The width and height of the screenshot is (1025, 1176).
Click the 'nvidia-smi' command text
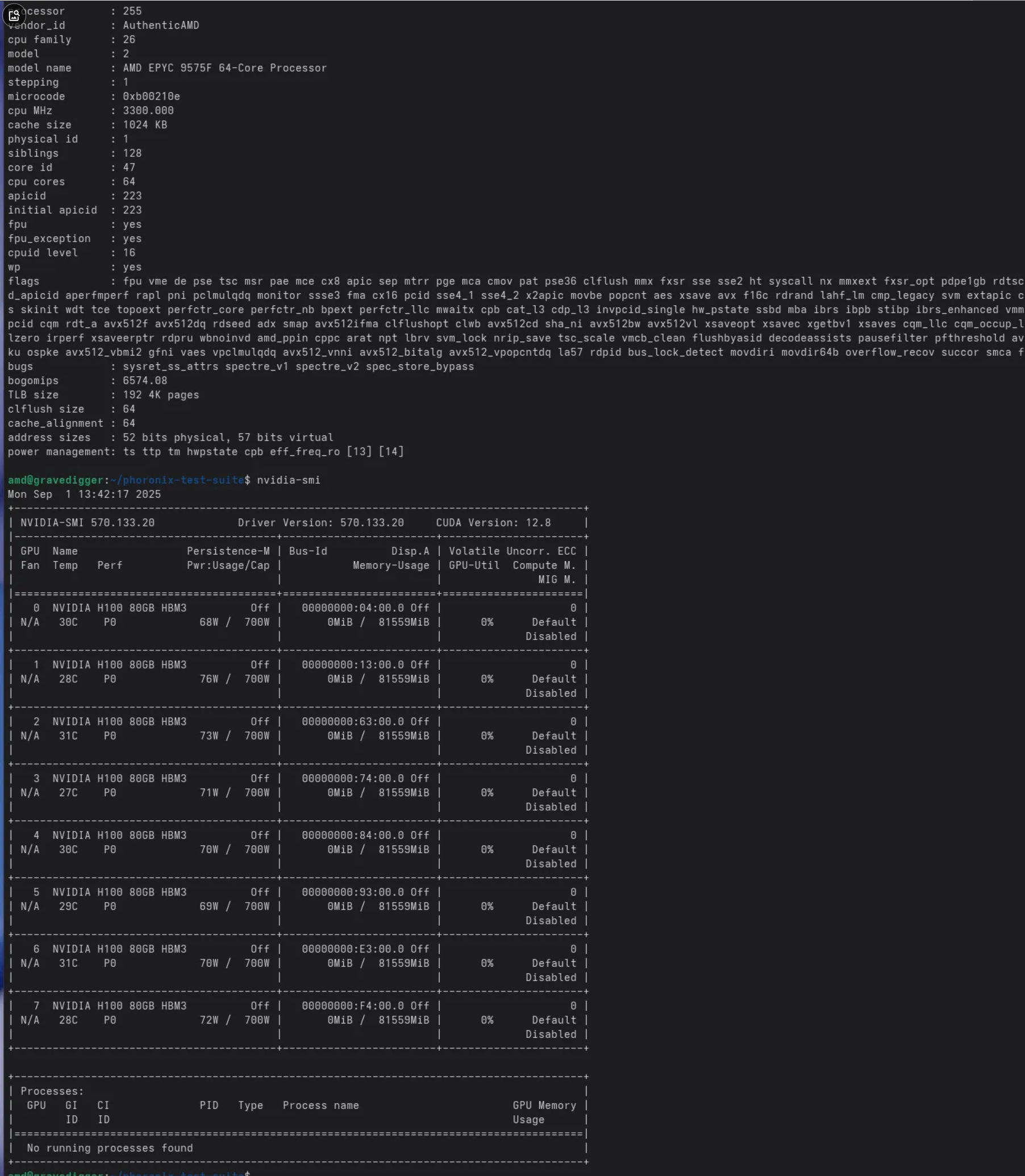coord(288,480)
